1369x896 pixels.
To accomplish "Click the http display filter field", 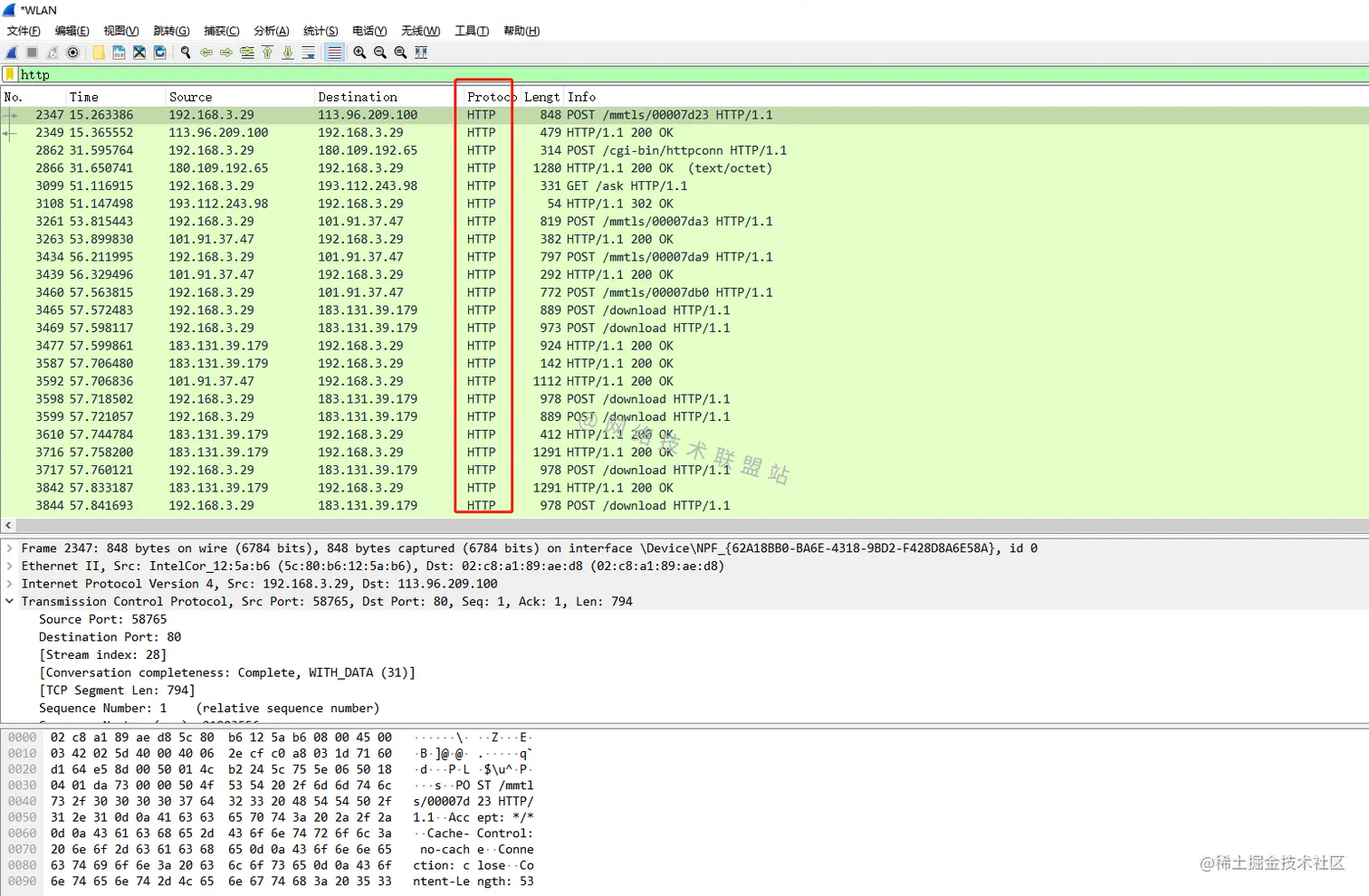I will point(693,74).
